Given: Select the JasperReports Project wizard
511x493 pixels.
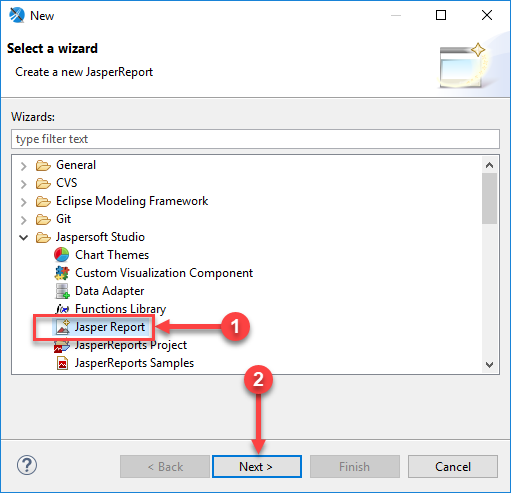Looking at the screenshot, I should [x=131, y=345].
